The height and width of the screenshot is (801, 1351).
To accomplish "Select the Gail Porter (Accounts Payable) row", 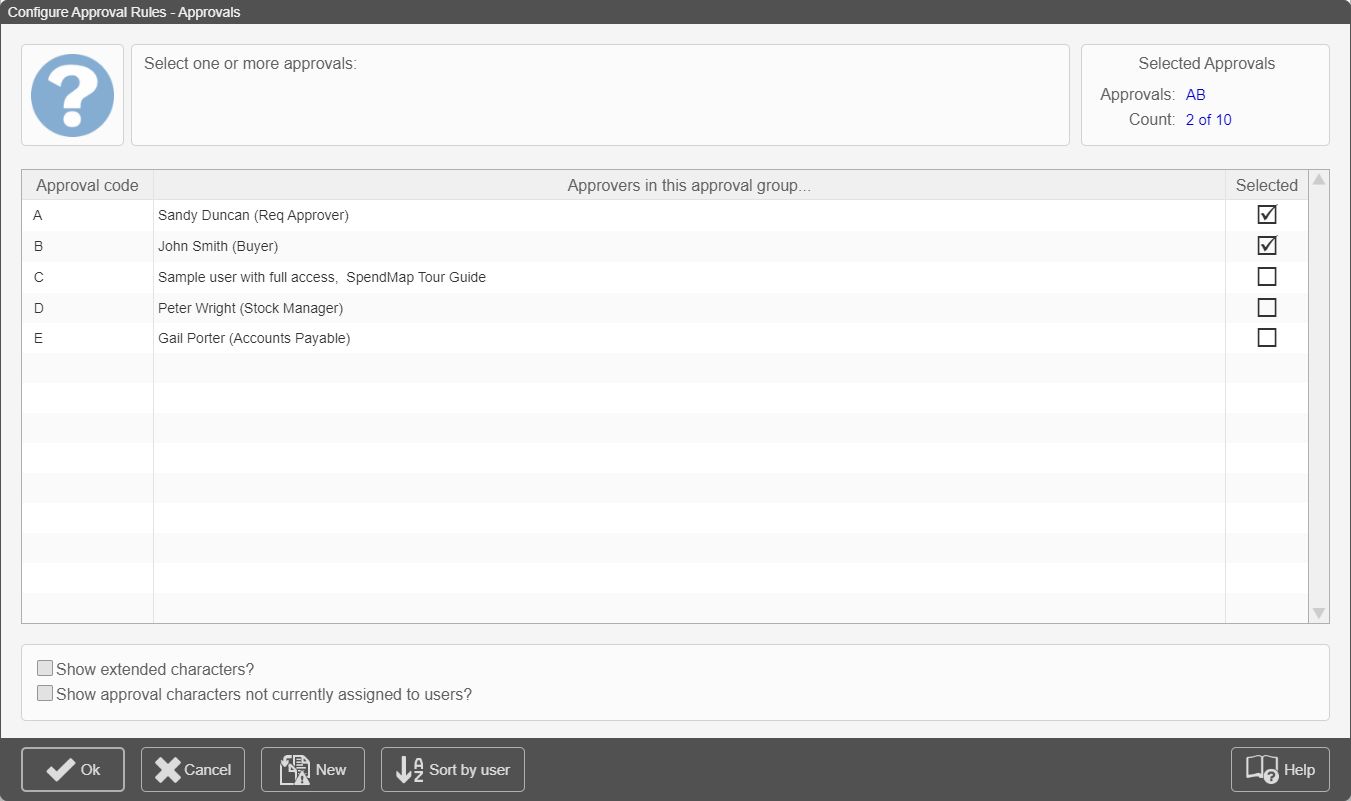I will pos(665,338).
